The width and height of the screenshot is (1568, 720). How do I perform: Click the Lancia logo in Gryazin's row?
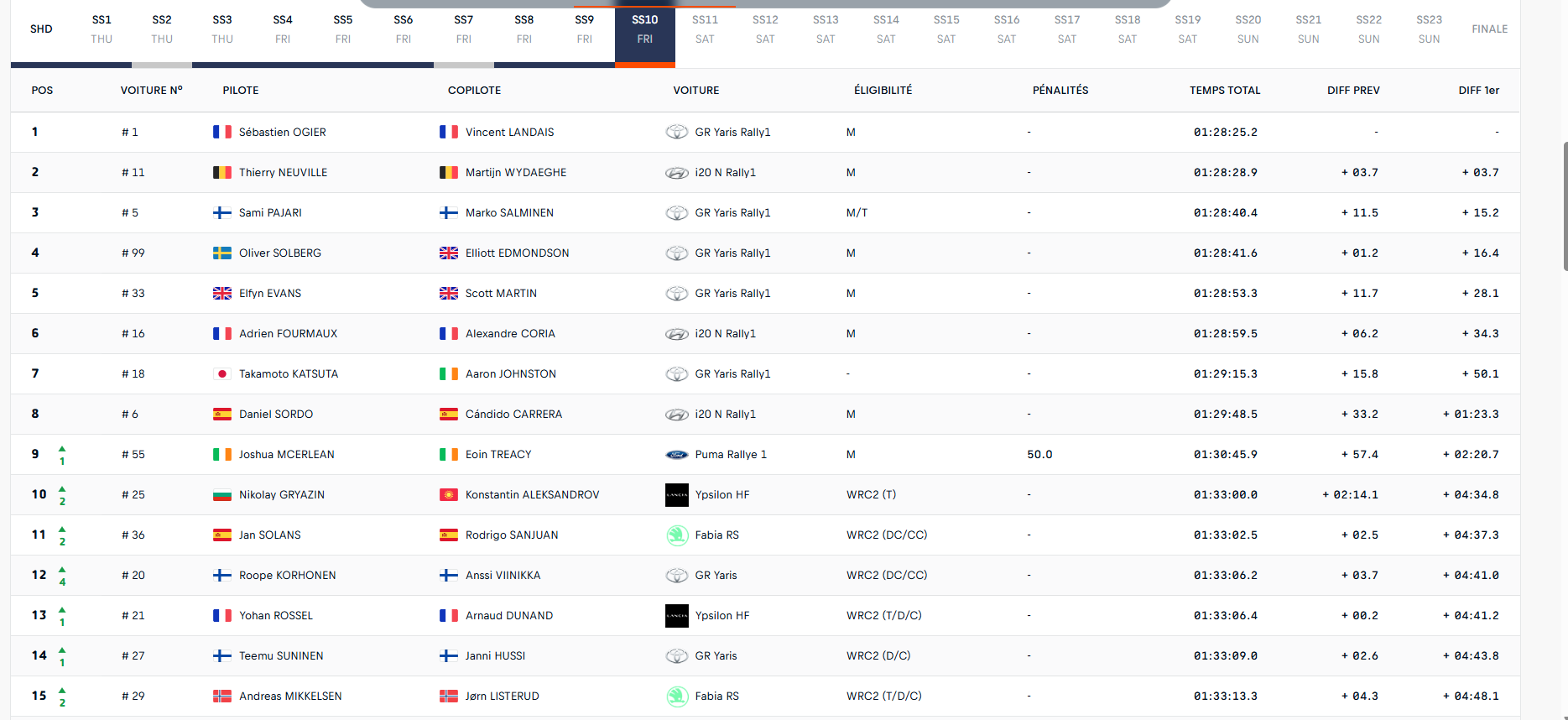point(677,494)
